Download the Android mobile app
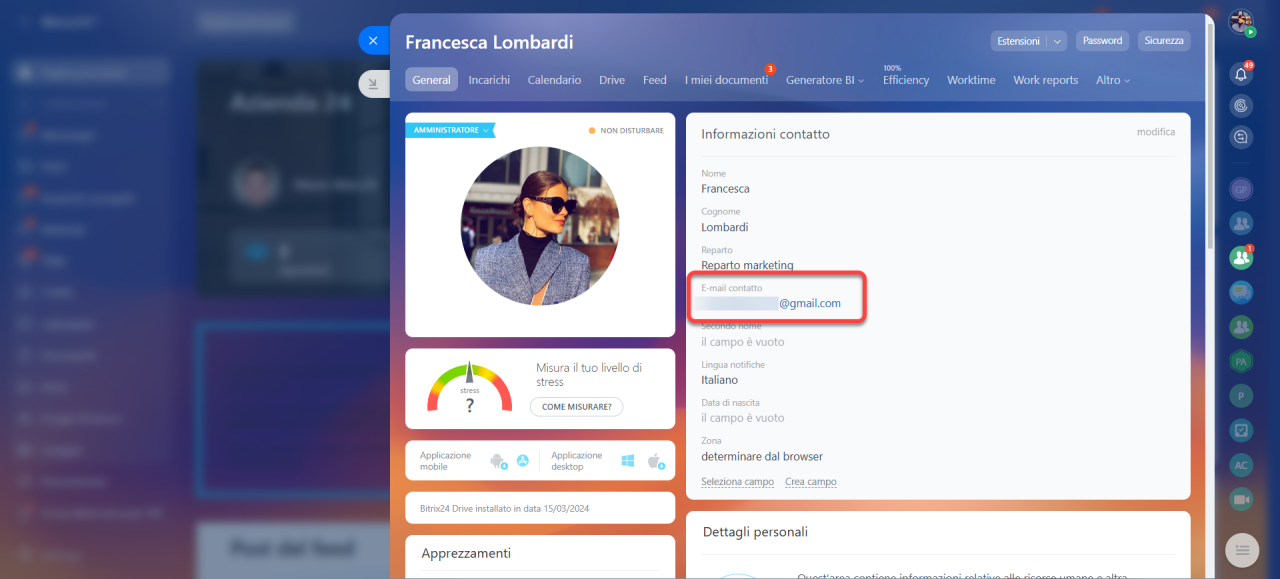 pos(497,461)
